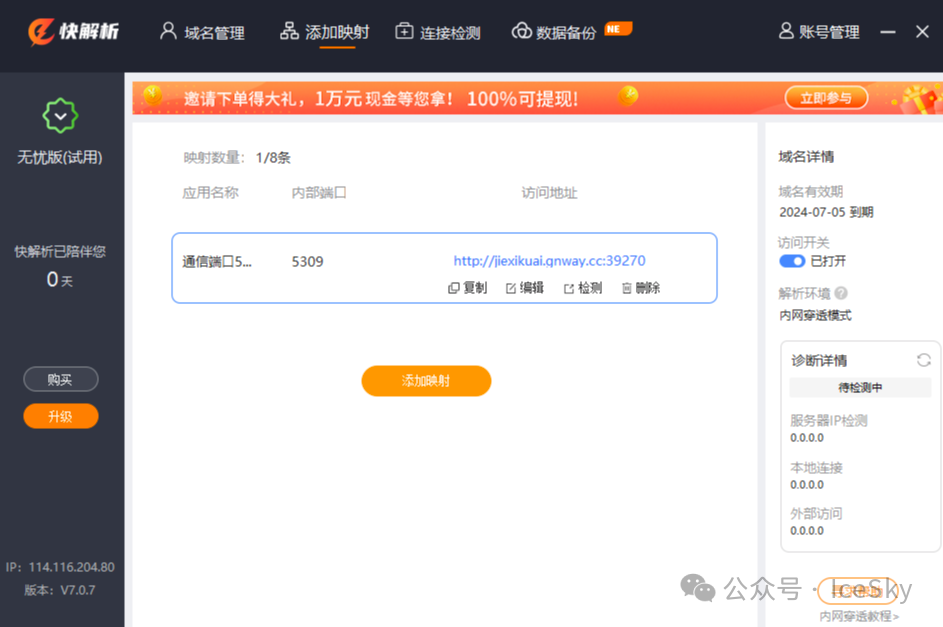The width and height of the screenshot is (943, 627).
Task: Minimize the 快解析 window
Action: [888, 32]
